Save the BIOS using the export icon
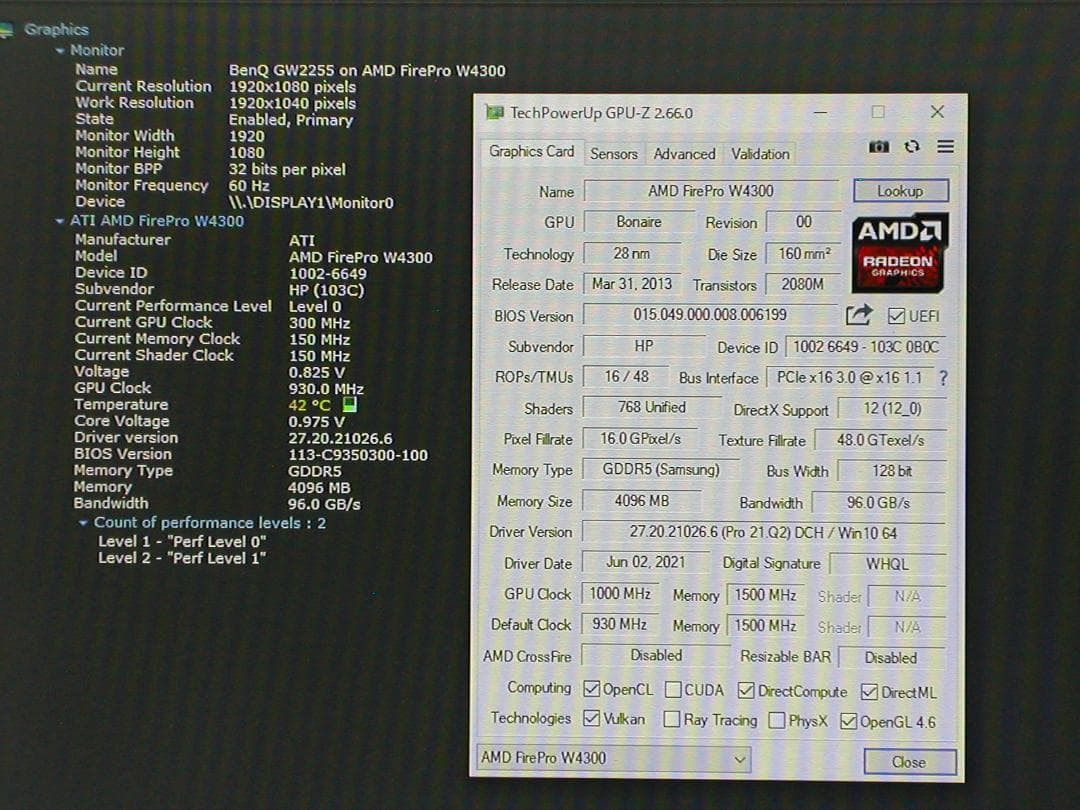This screenshot has height=810, width=1080. point(861,316)
